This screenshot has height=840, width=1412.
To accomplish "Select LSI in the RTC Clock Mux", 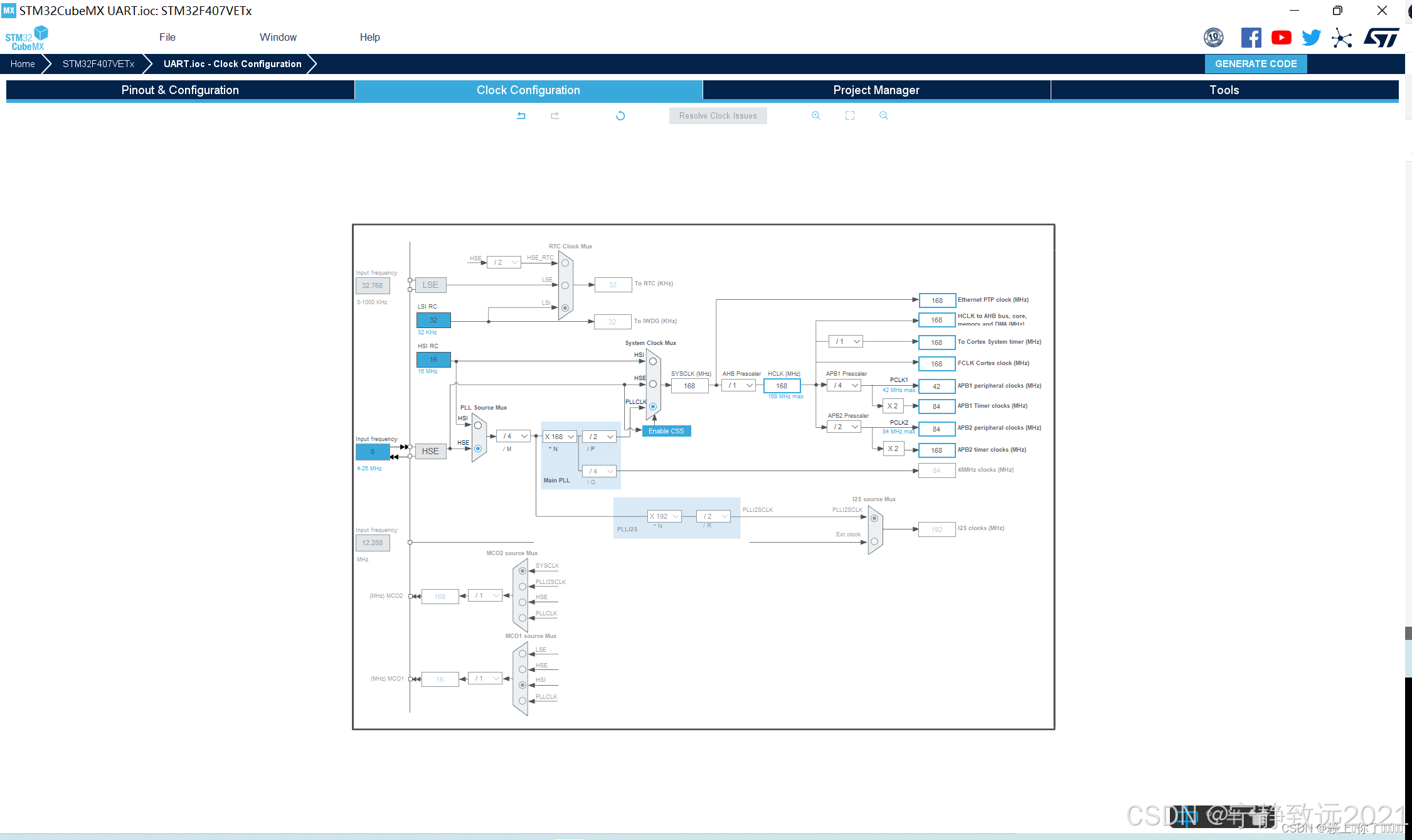I will [x=565, y=308].
